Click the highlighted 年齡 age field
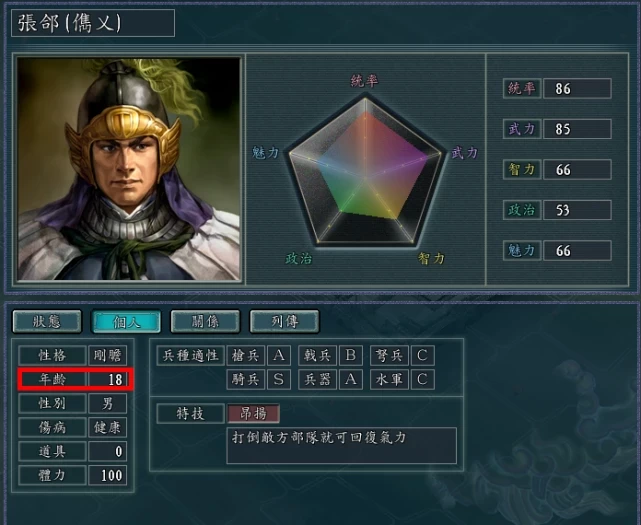 pyautogui.click(x=76, y=379)
